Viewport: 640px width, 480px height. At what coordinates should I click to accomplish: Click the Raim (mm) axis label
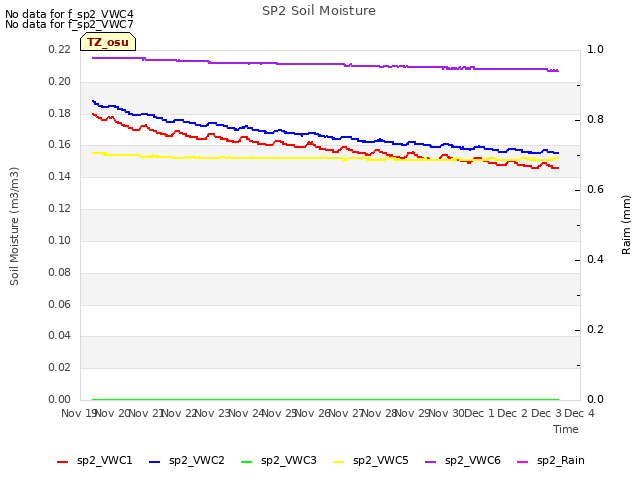pyautogui.click(x=626, y=225)
